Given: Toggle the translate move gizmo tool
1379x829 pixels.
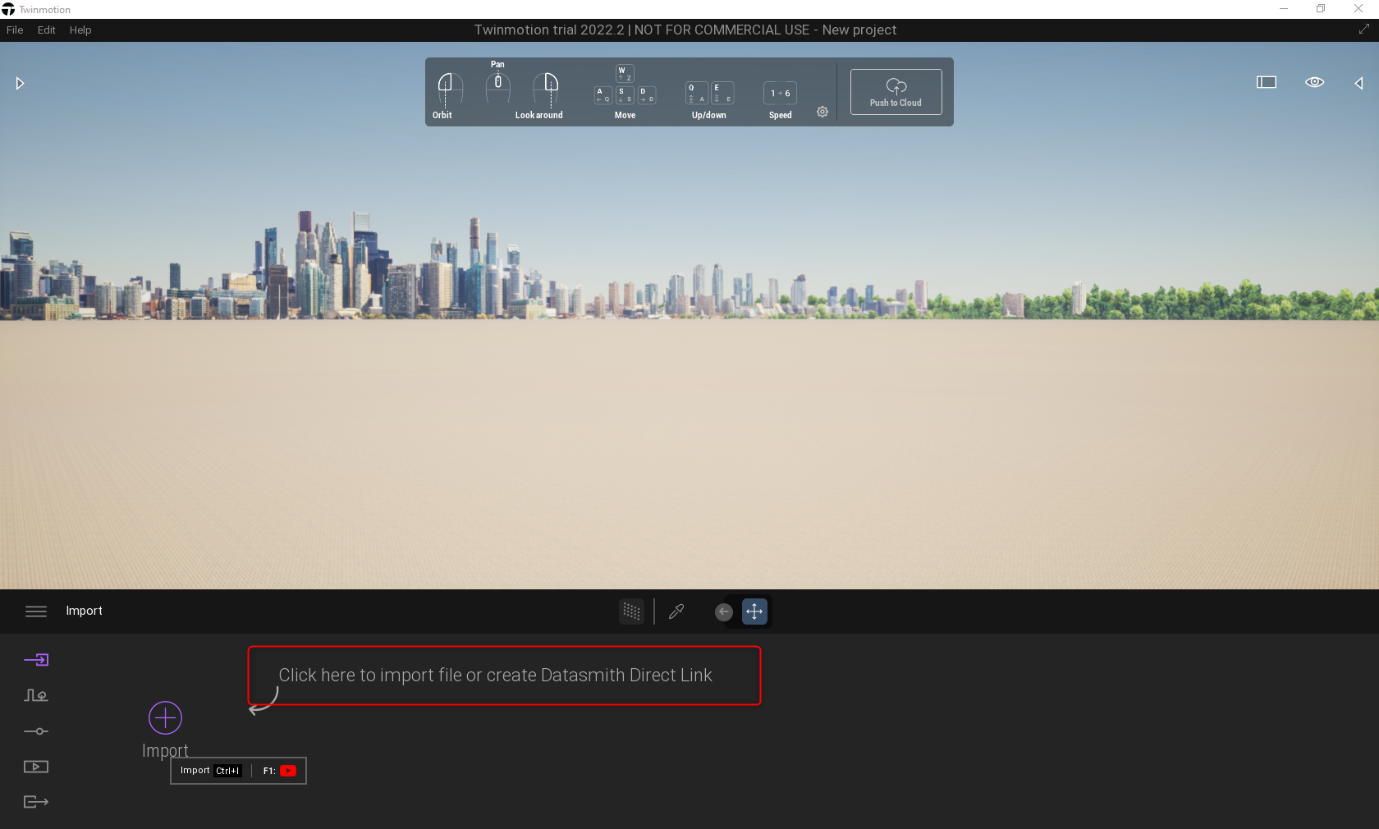Looking at the screenshot, I should (x=755, y=611).
